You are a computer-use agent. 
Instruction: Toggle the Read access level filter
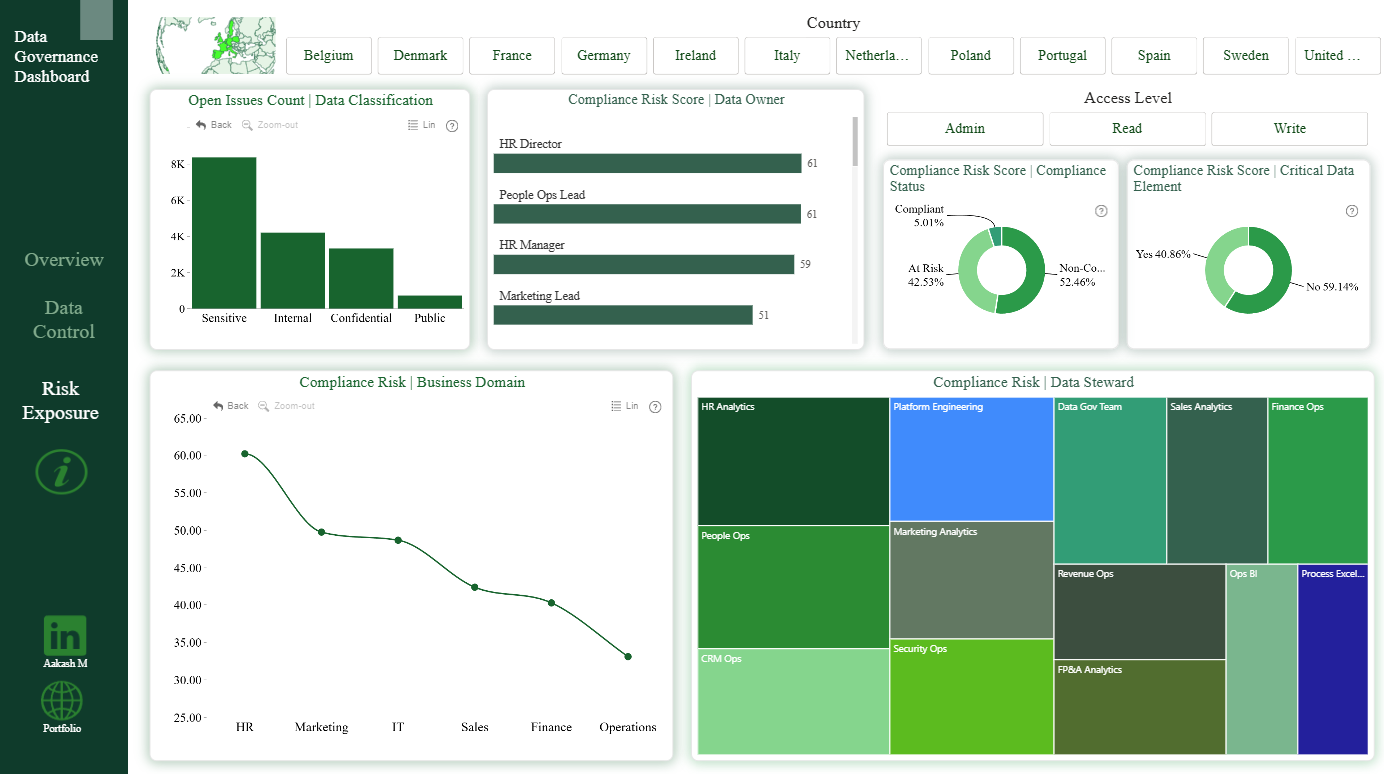tap(1127, 129)
